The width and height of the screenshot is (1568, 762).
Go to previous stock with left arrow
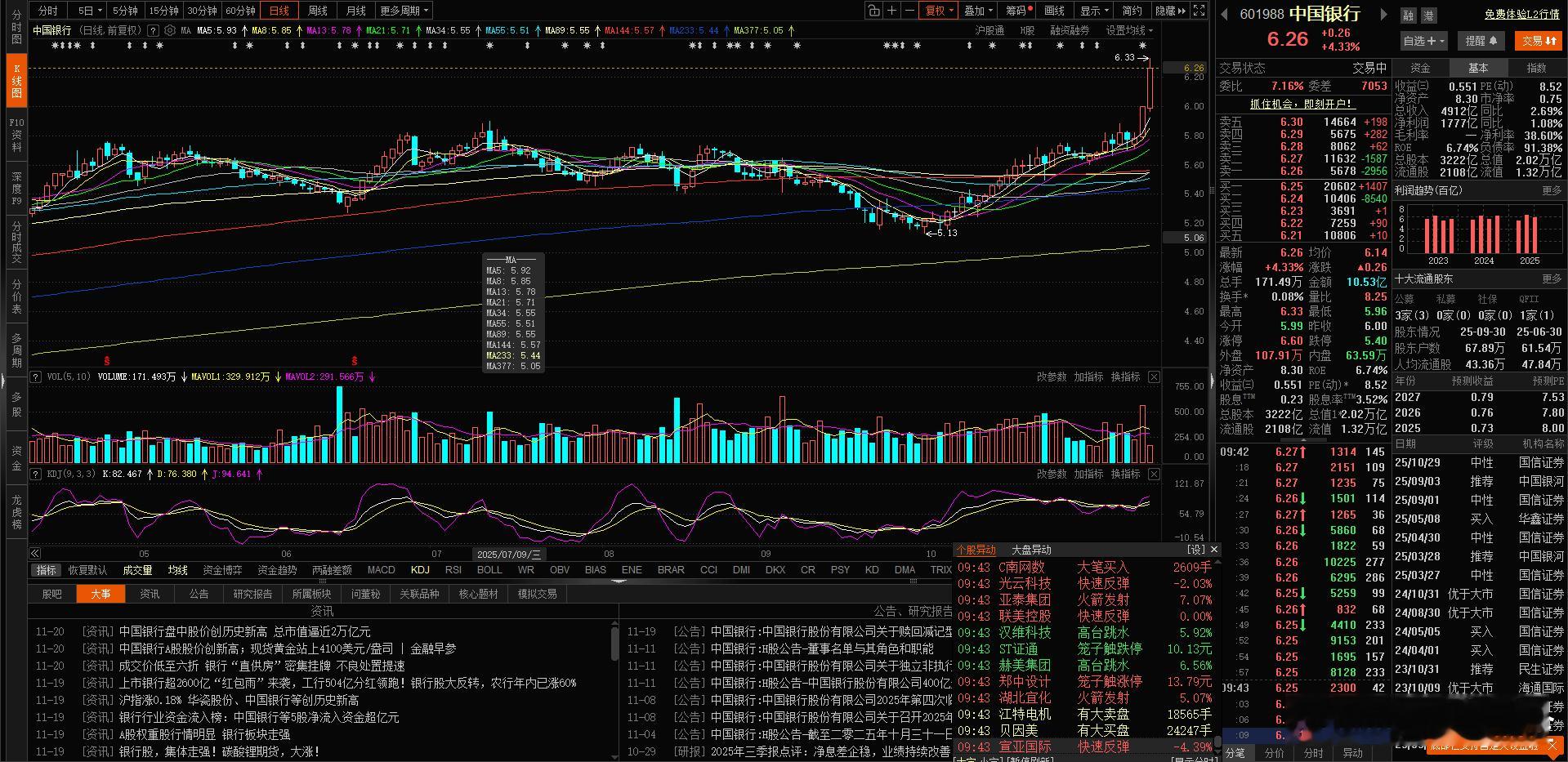click(x=1224, y=14)
